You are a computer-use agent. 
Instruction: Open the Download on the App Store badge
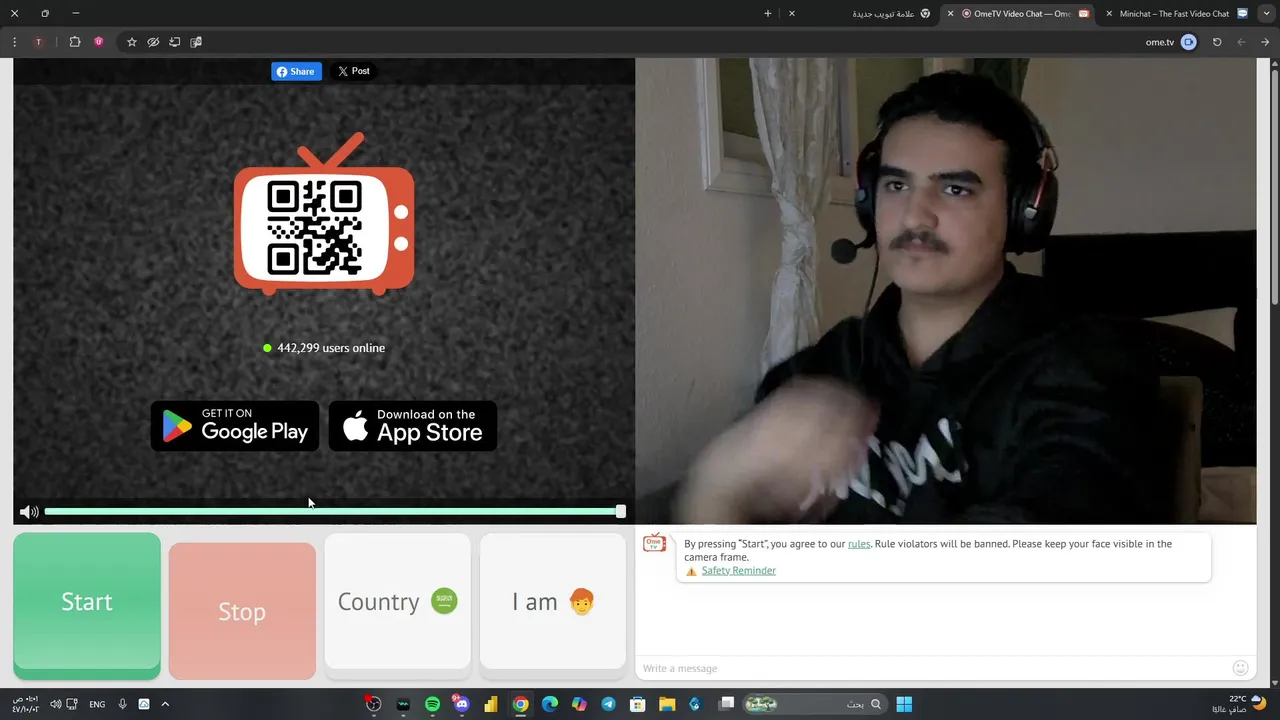click(413, 426)
